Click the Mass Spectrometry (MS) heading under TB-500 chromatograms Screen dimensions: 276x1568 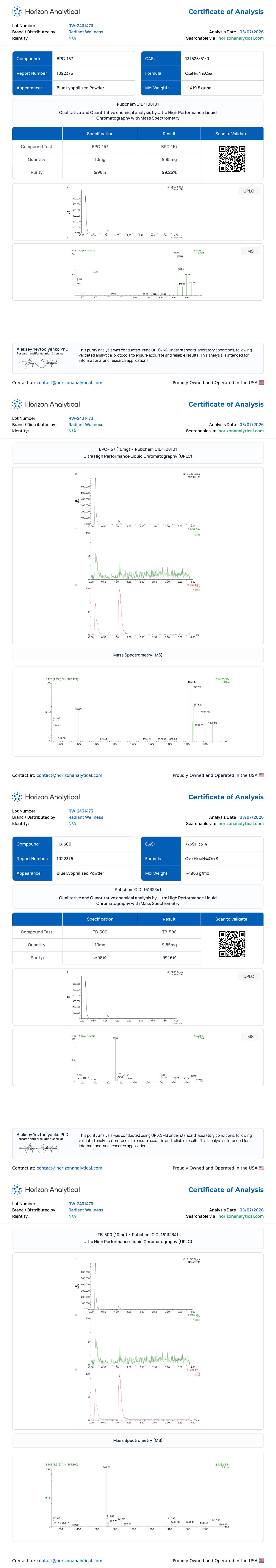point(138,1440)
